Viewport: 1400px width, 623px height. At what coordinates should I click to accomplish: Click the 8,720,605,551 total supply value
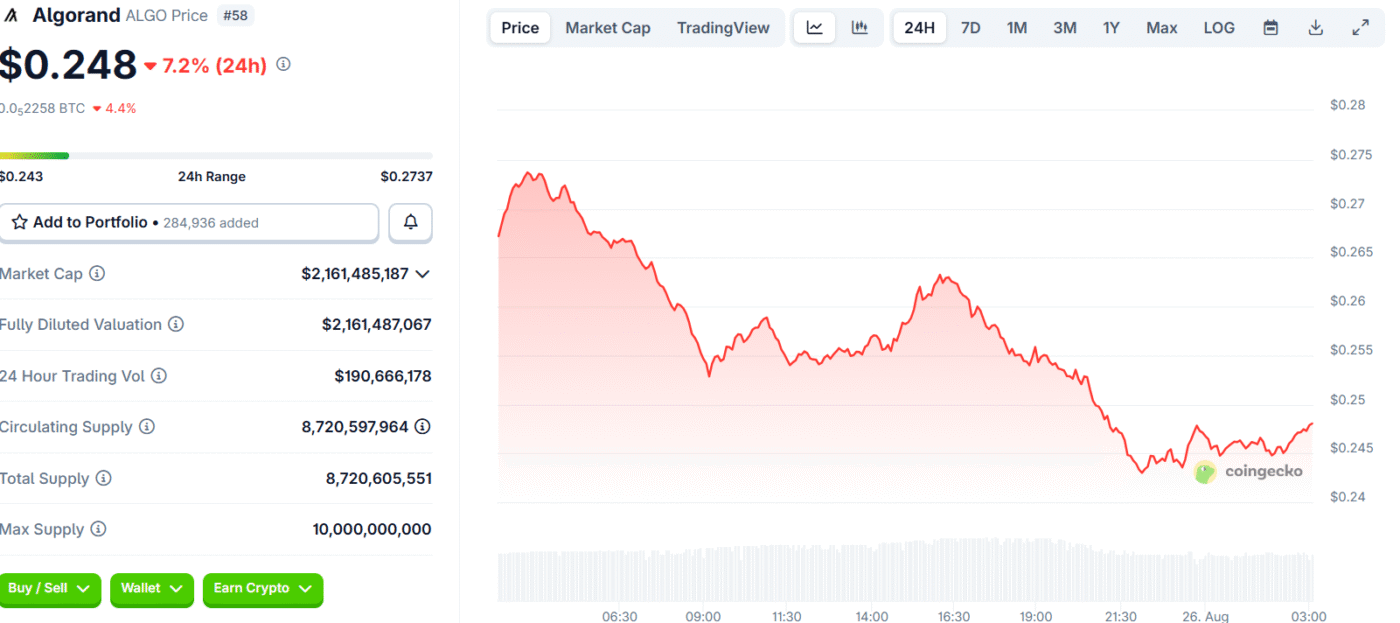coord(379,479)
